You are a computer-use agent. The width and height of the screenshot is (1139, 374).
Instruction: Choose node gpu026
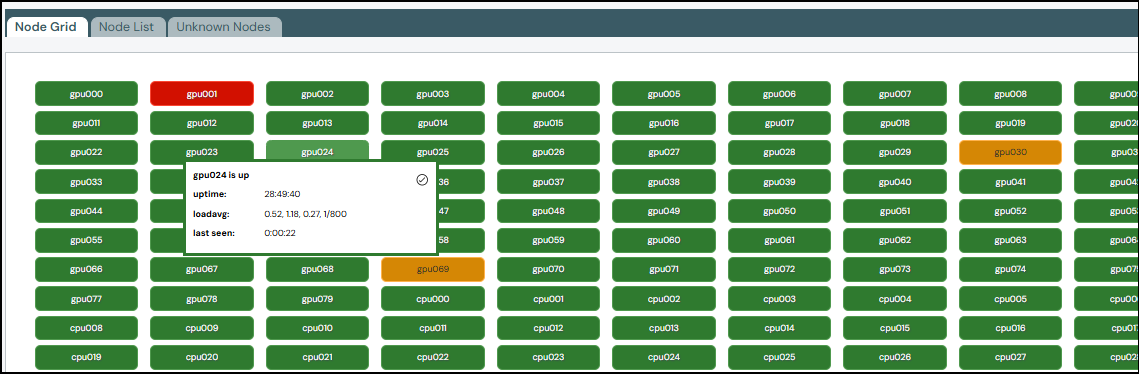548,153
